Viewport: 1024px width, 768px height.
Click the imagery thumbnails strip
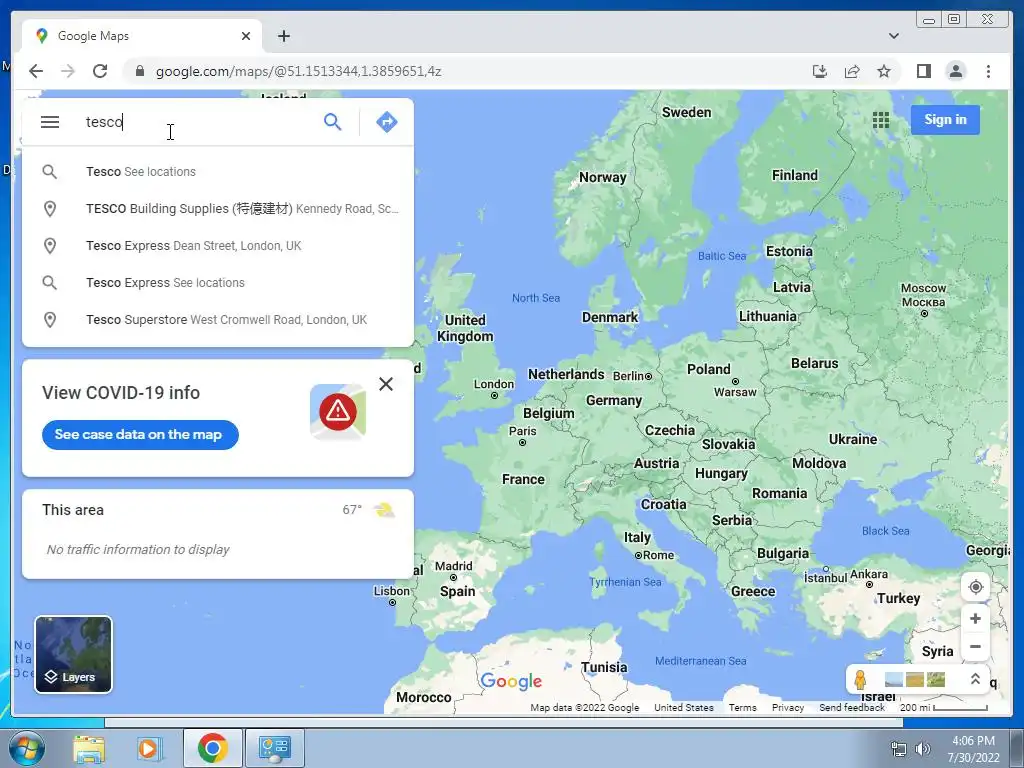click(x=915, y=680)
